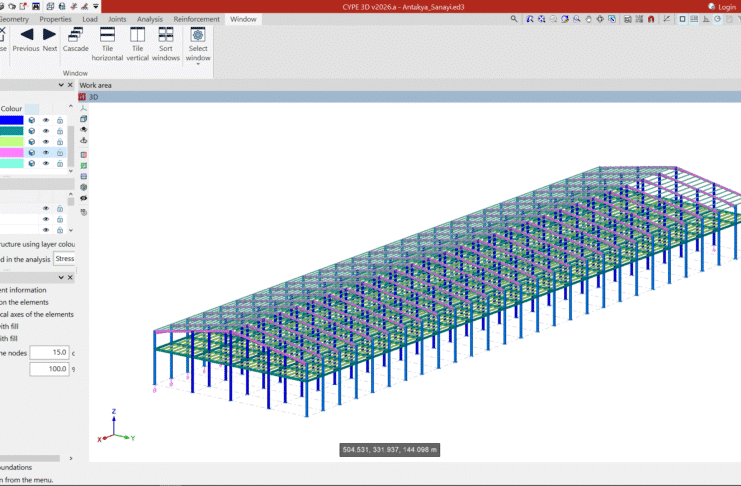Click the field showing 100.0

[49, 369]
